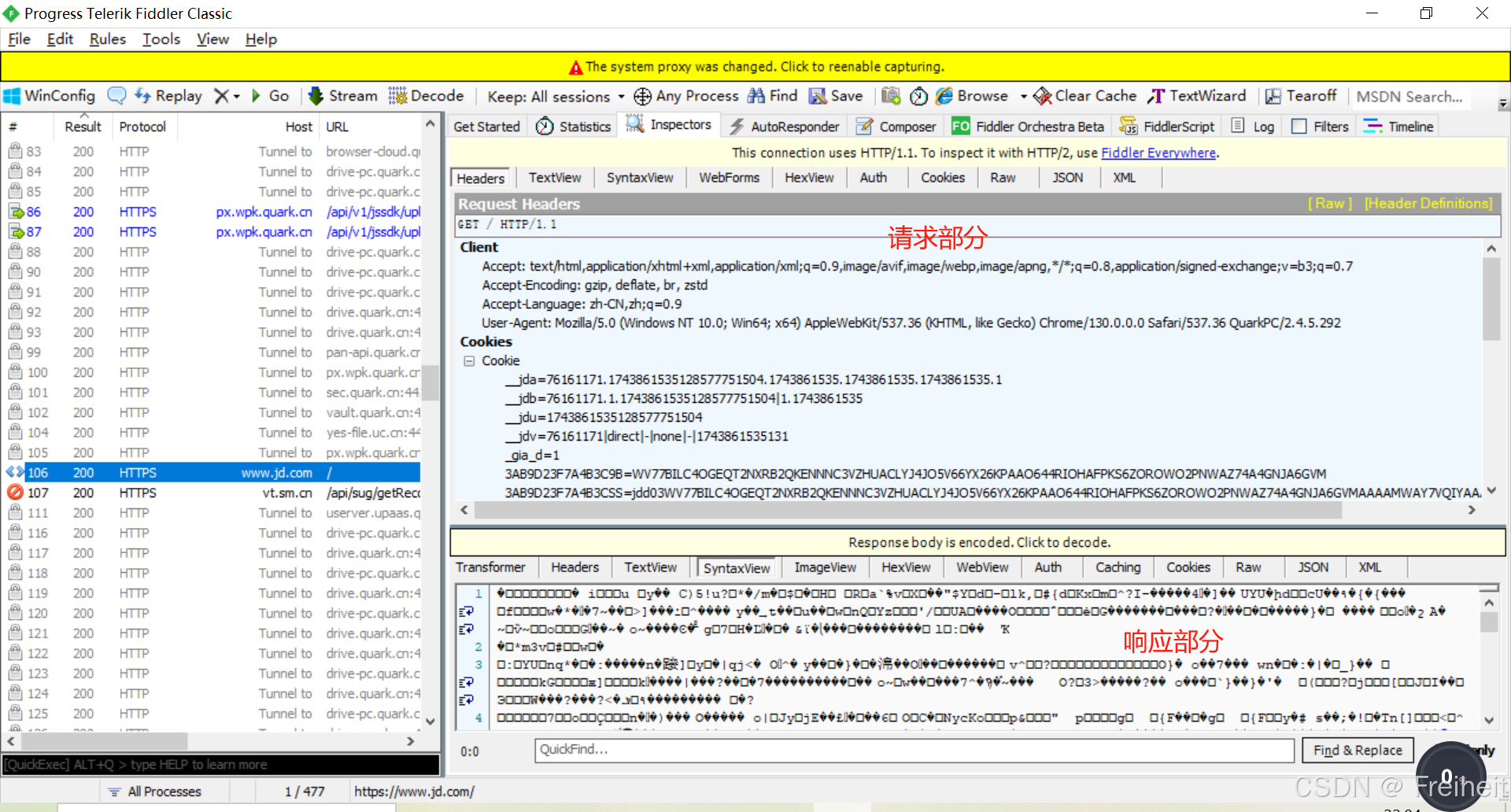Select request TextView inspector tab
This screenshot has width=1511, height=812.
pos(554,178)
